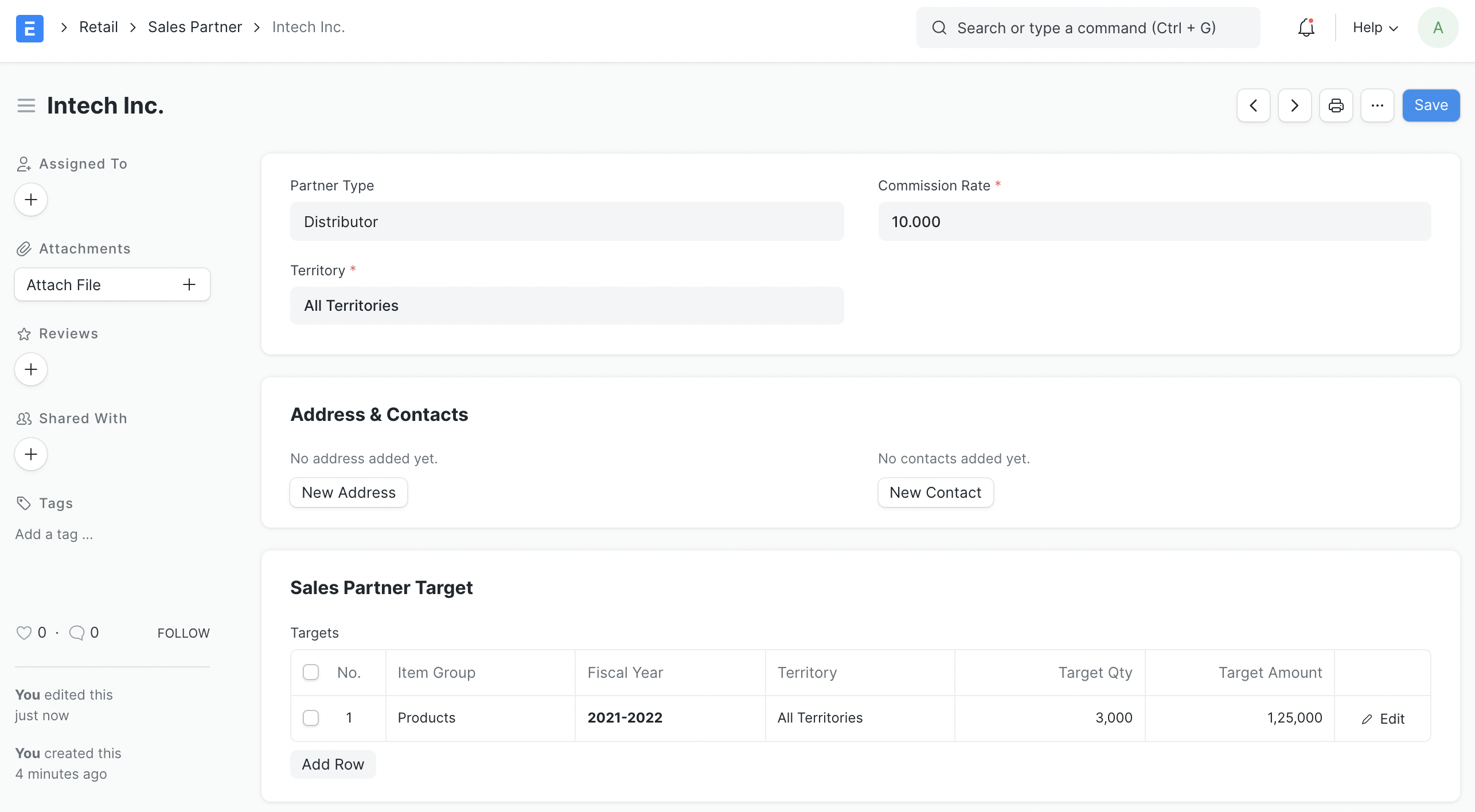Navigate to Sales Partner breadcrumb
The height and width of the screenshot is (812, 1475).
[195, 27]
